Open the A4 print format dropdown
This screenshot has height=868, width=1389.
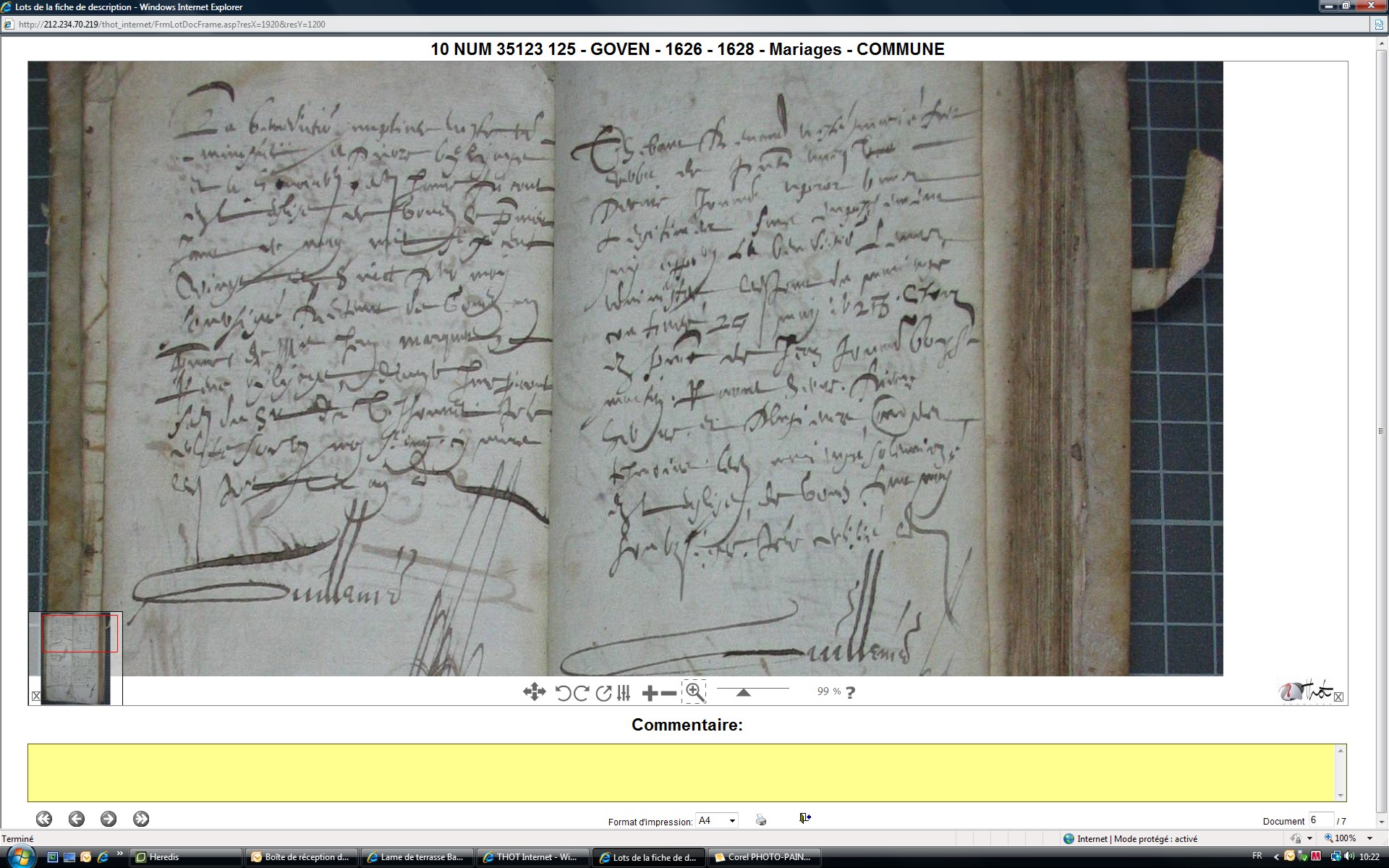click(732, 820)
